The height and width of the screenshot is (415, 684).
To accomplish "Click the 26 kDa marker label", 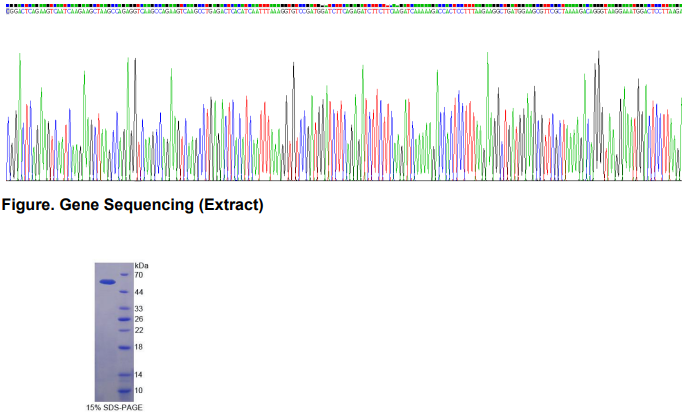I will pos(139,319).
